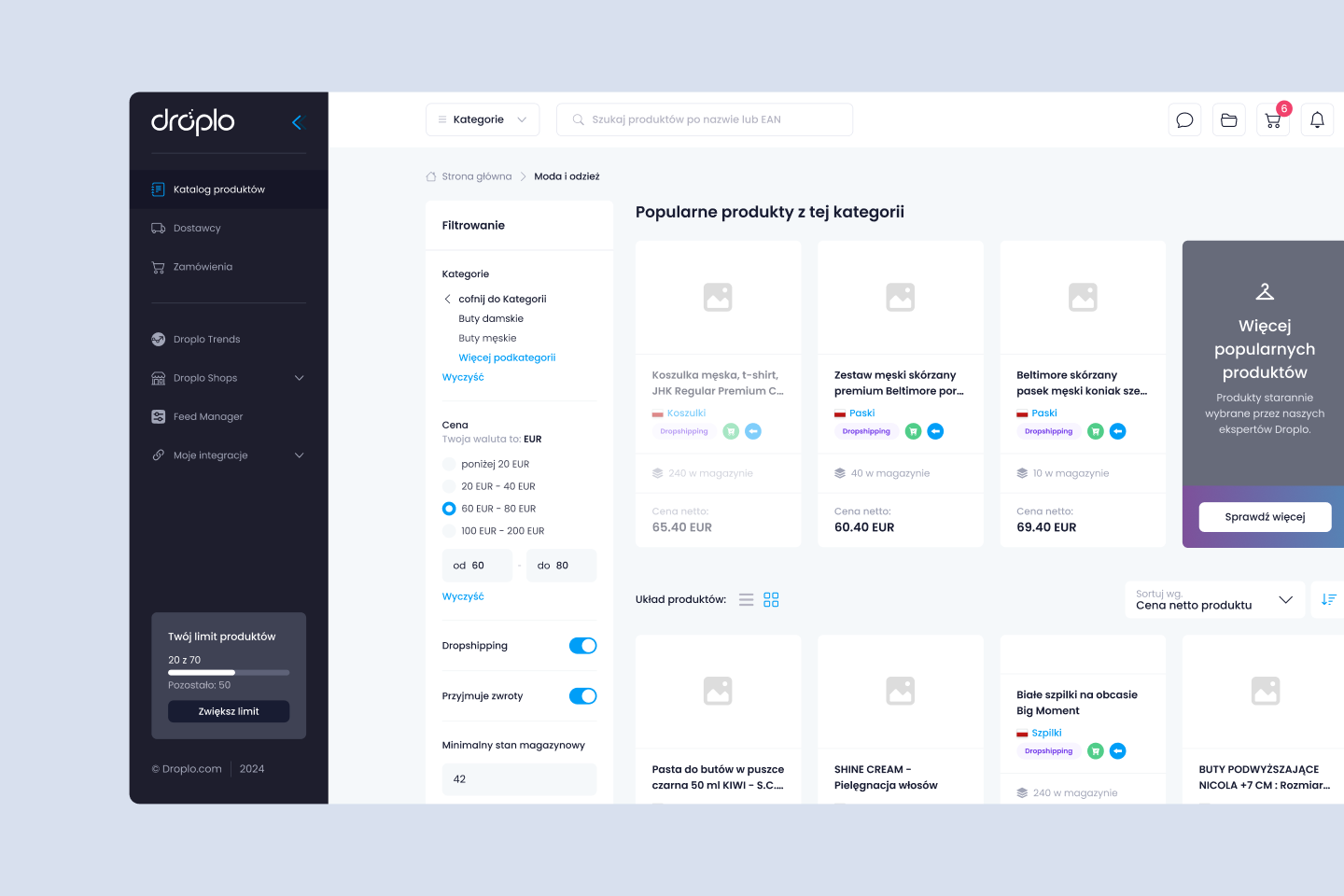This screenshot has height=896, width=1344.
Task: Open Katalog produktów in the sidebar
Action: pos(229,189)
